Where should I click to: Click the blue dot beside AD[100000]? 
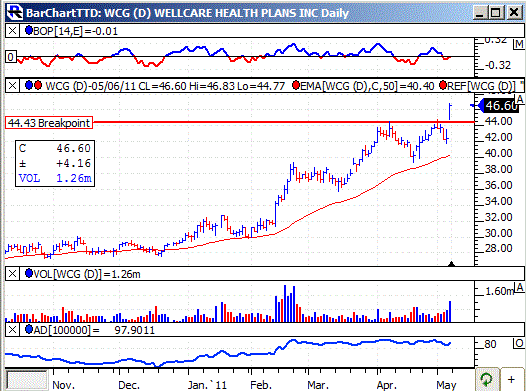click(x=29, y=330)
